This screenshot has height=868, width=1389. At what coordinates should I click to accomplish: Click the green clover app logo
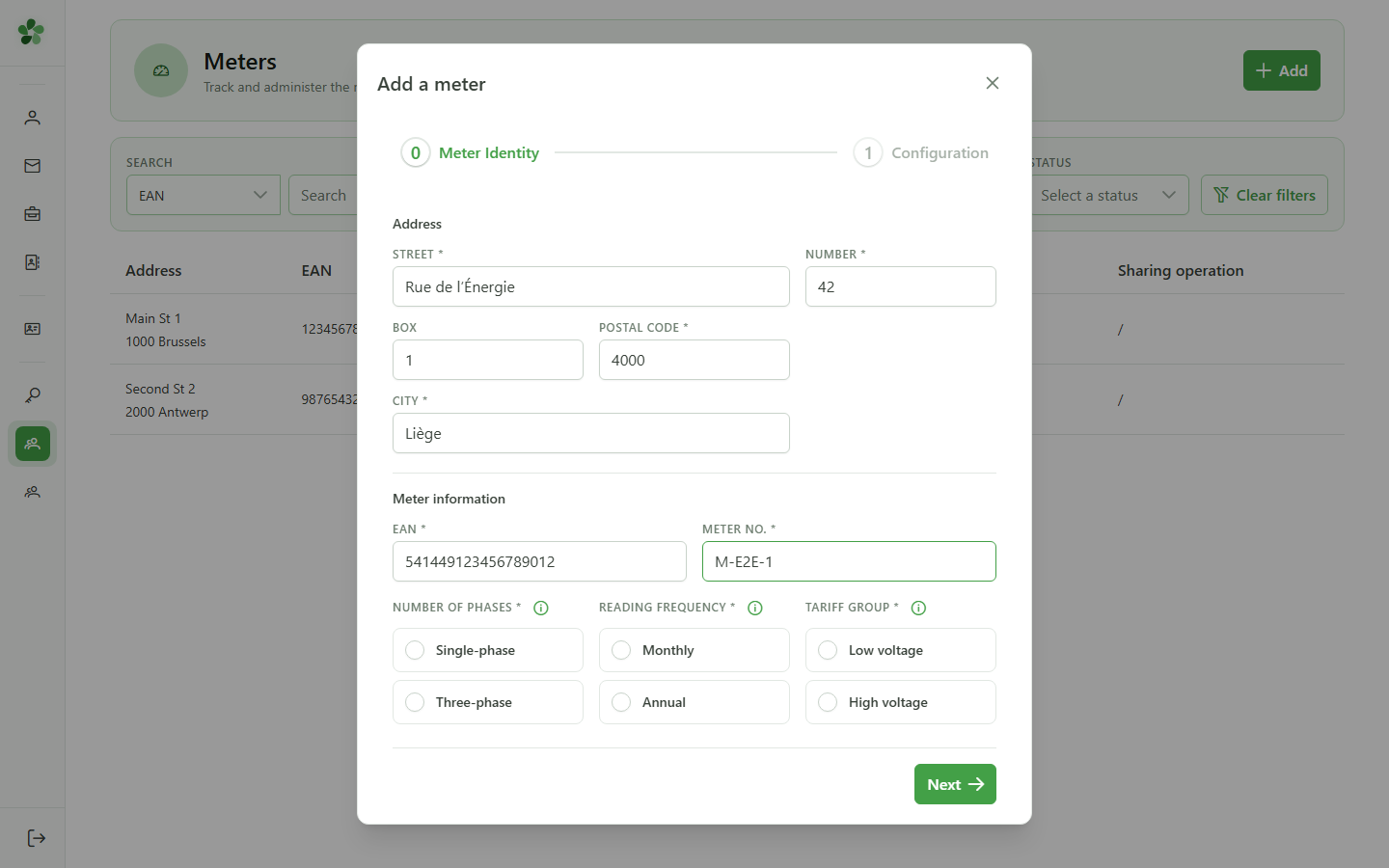(x=32, y=32)
